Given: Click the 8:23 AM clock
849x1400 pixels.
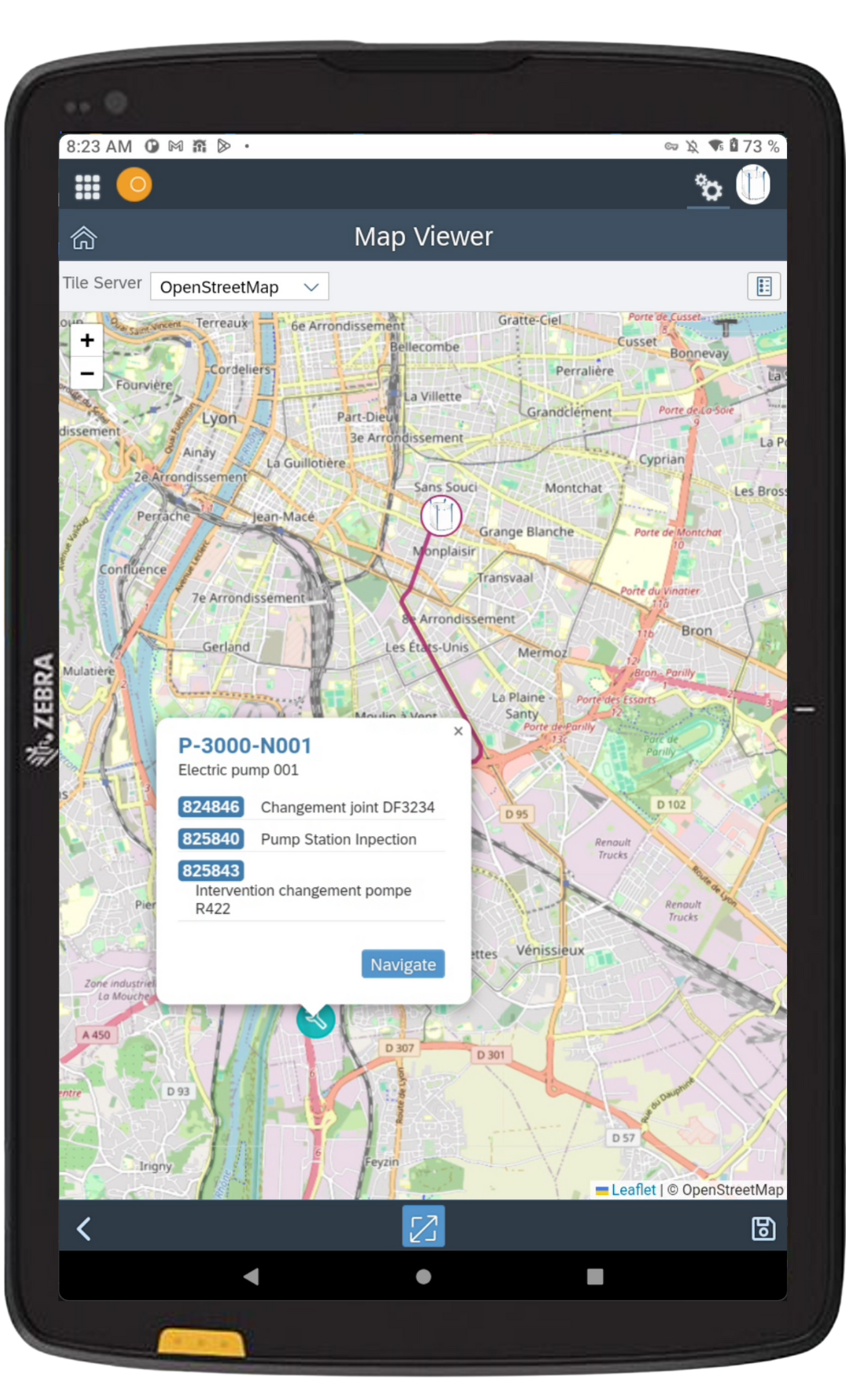Looking at the screenshot, I should click(99, 146).
